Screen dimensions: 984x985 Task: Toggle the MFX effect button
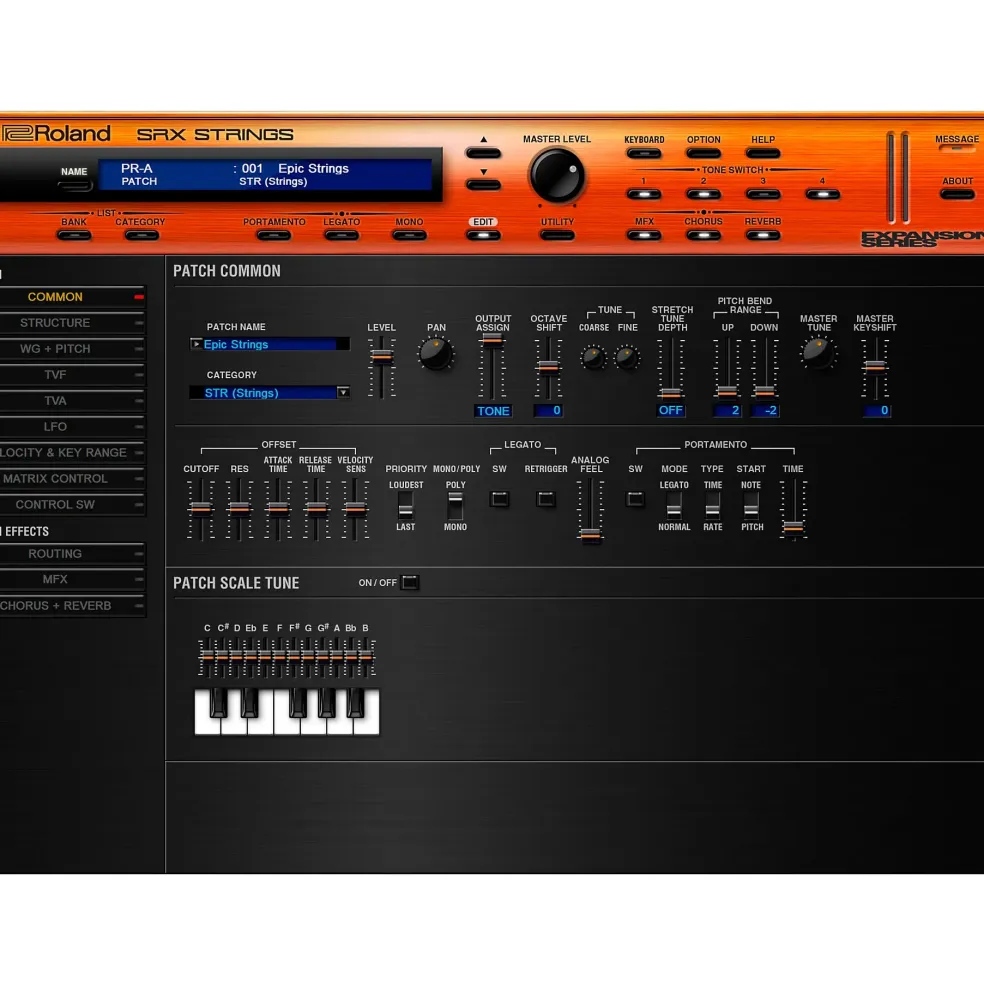coord(644,236)
